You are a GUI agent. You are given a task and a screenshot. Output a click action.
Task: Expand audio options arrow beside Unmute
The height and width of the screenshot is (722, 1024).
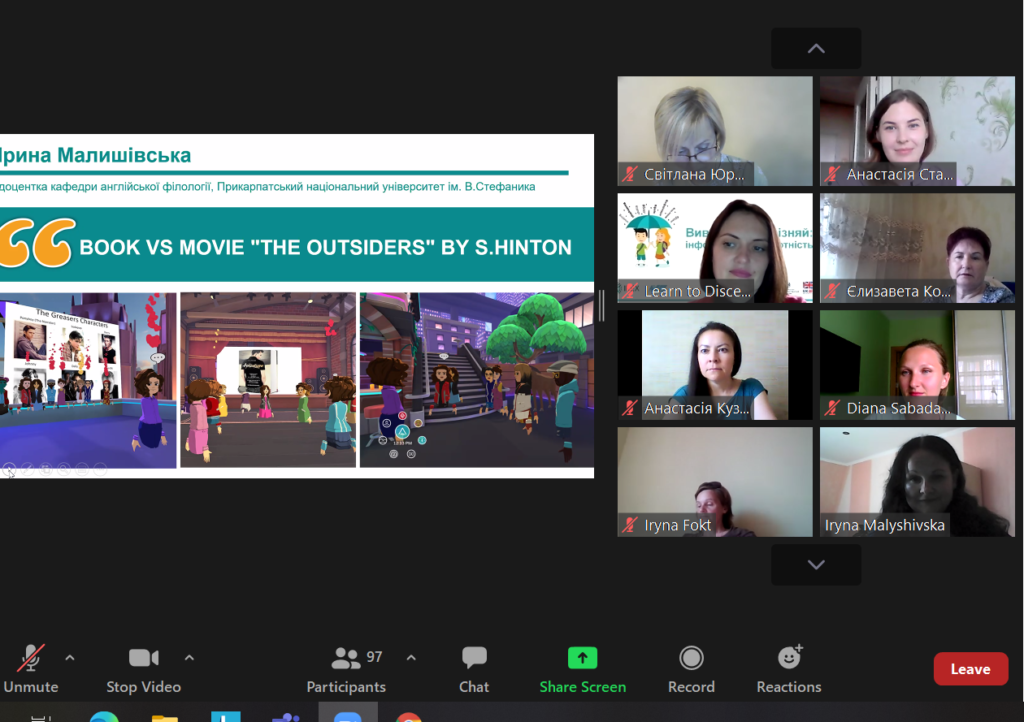(x=70, y=658)
